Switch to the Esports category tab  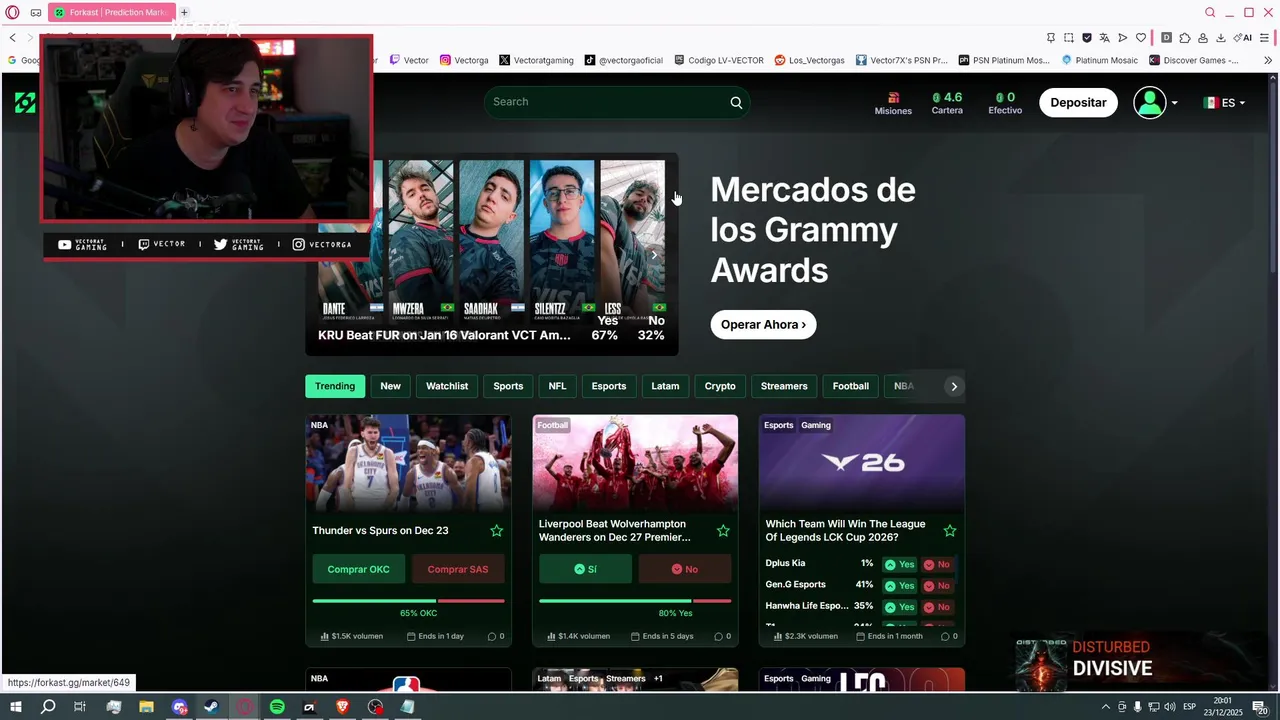(x=608, y=386)
